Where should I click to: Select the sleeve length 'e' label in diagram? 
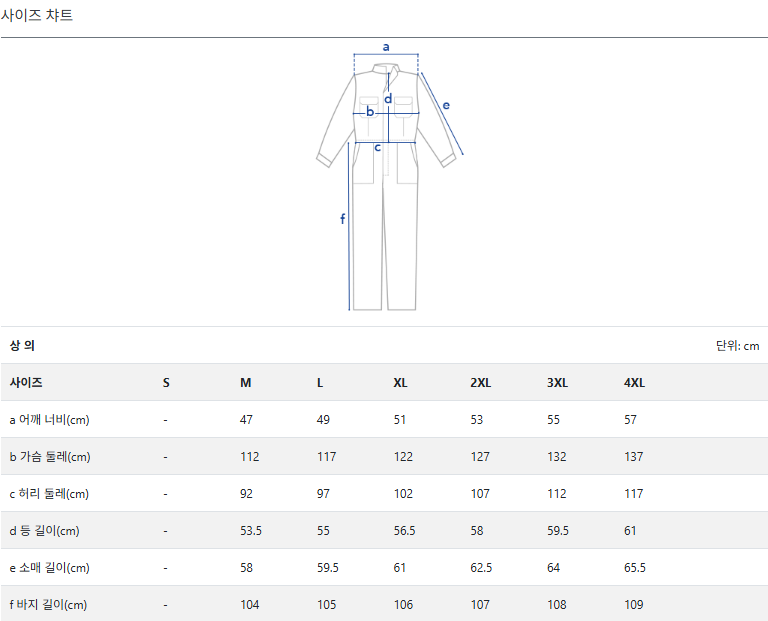446,105
